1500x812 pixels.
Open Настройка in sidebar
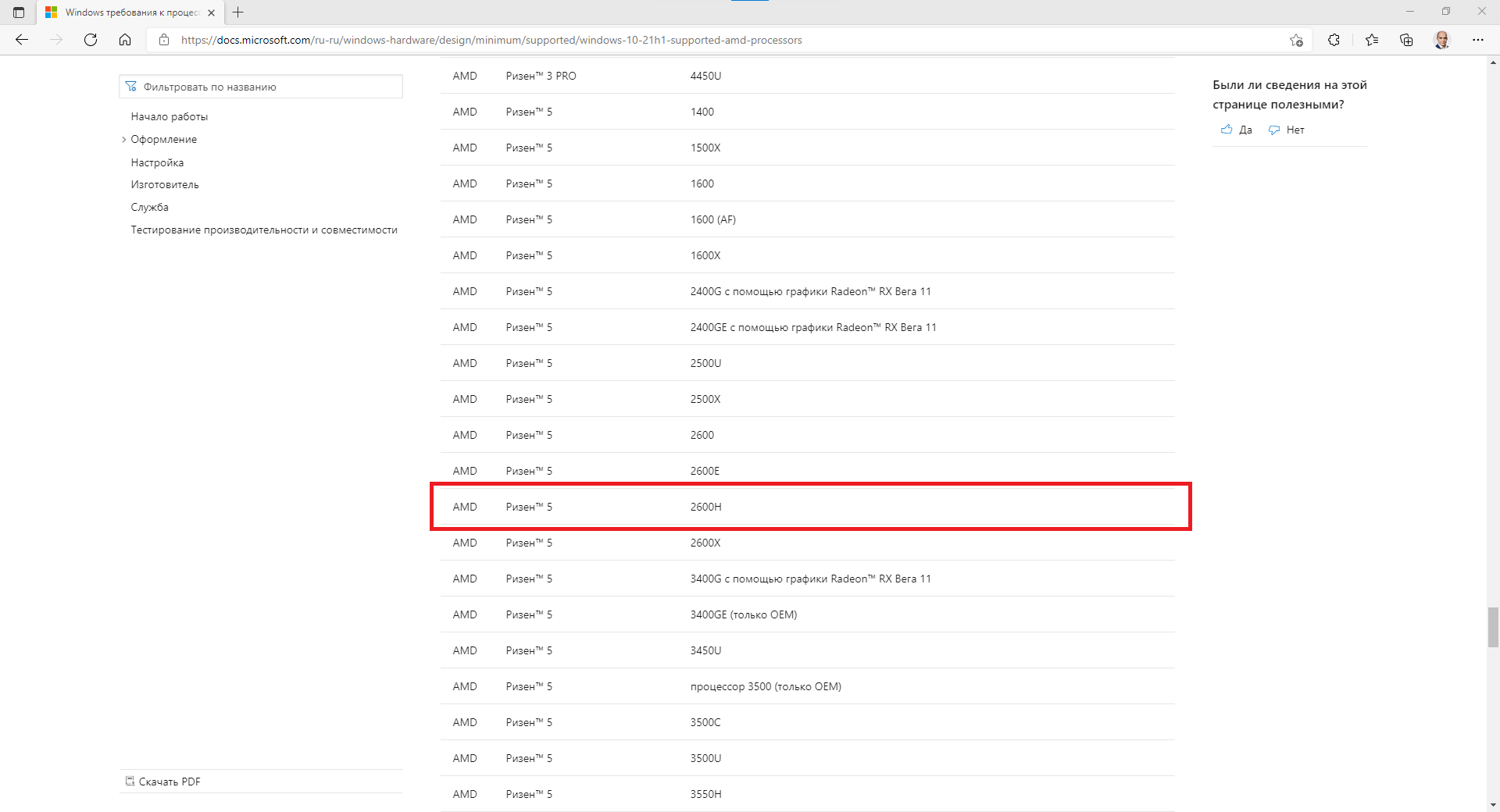(x=157, y=162)
